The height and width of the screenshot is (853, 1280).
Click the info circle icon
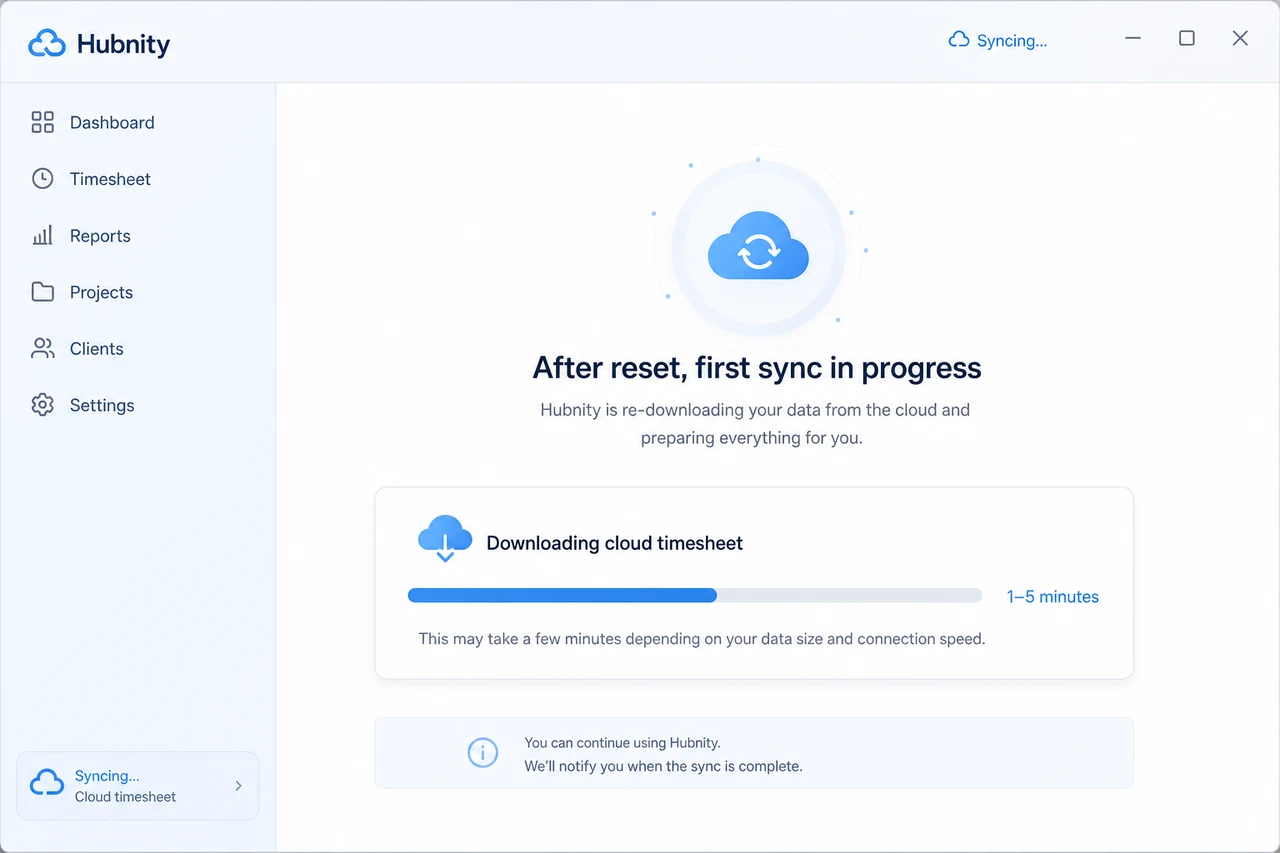pos(483,753)
